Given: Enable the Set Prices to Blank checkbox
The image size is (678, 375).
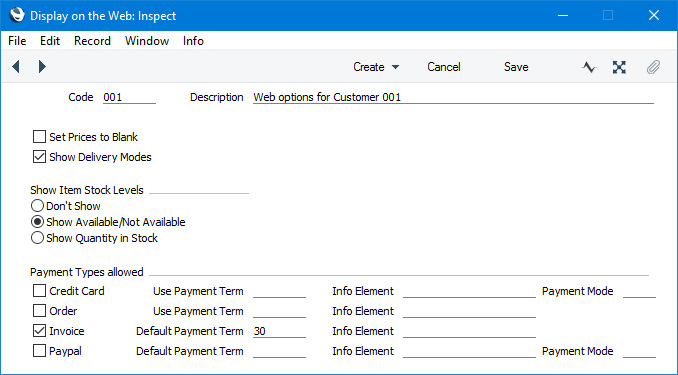Looking at the screenshot, I should click(x=39, y=137).
